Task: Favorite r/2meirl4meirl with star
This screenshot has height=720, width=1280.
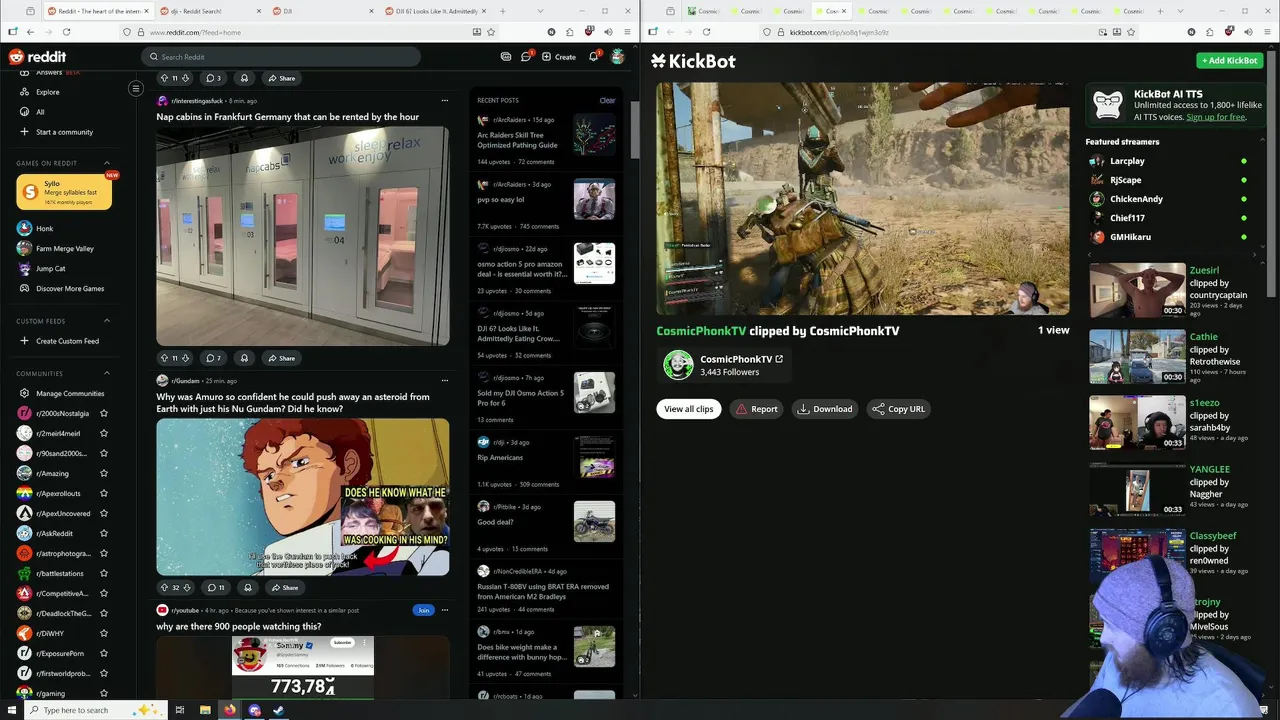Action: (104, 433)
